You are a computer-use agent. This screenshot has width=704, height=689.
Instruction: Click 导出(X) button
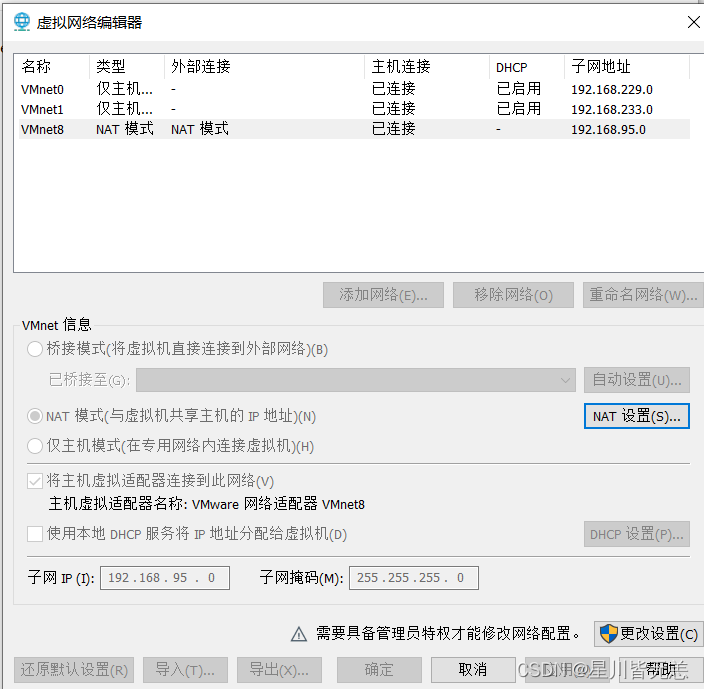pyautogui.click(x=279, y=670)
